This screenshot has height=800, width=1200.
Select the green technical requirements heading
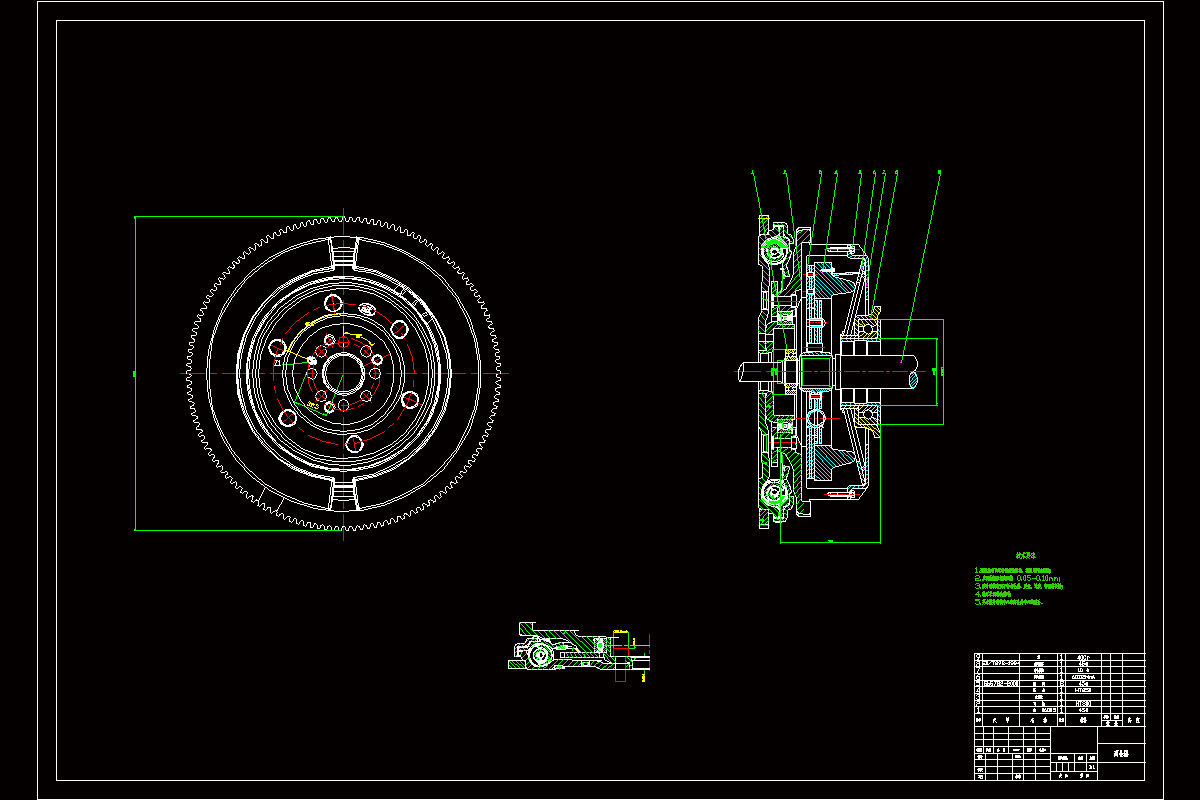tap(1027, 555)
